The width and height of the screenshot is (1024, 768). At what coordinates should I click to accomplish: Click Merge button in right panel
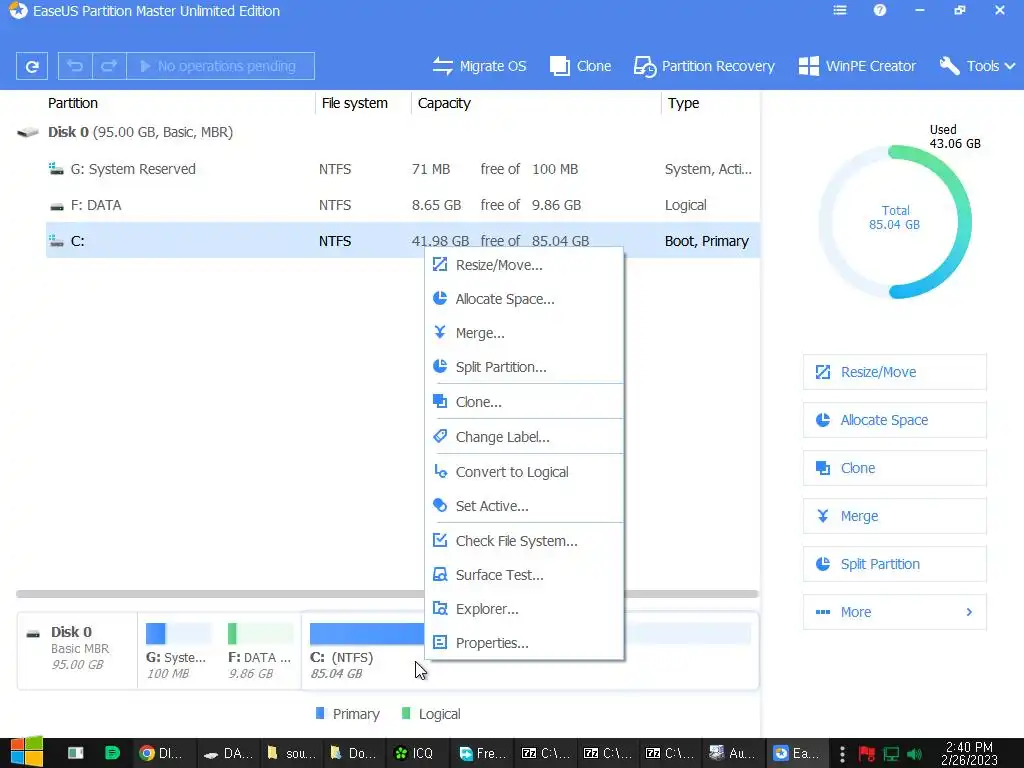pos(894,516)
